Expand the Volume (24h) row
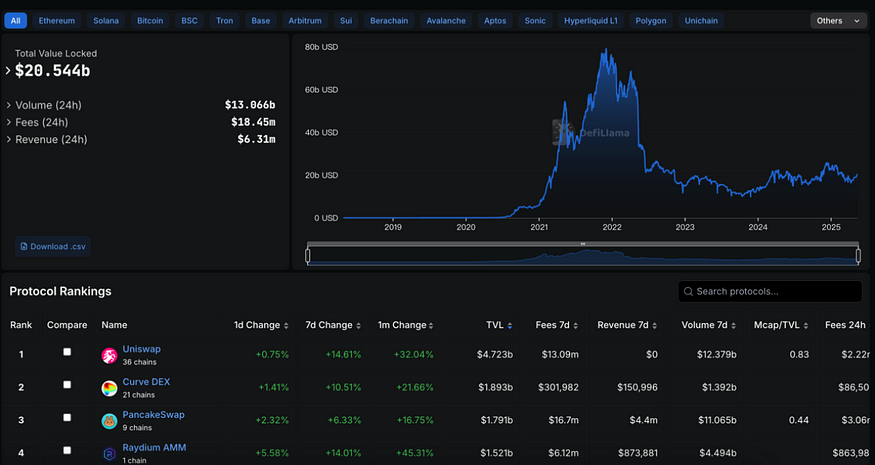 click(9, 105)
